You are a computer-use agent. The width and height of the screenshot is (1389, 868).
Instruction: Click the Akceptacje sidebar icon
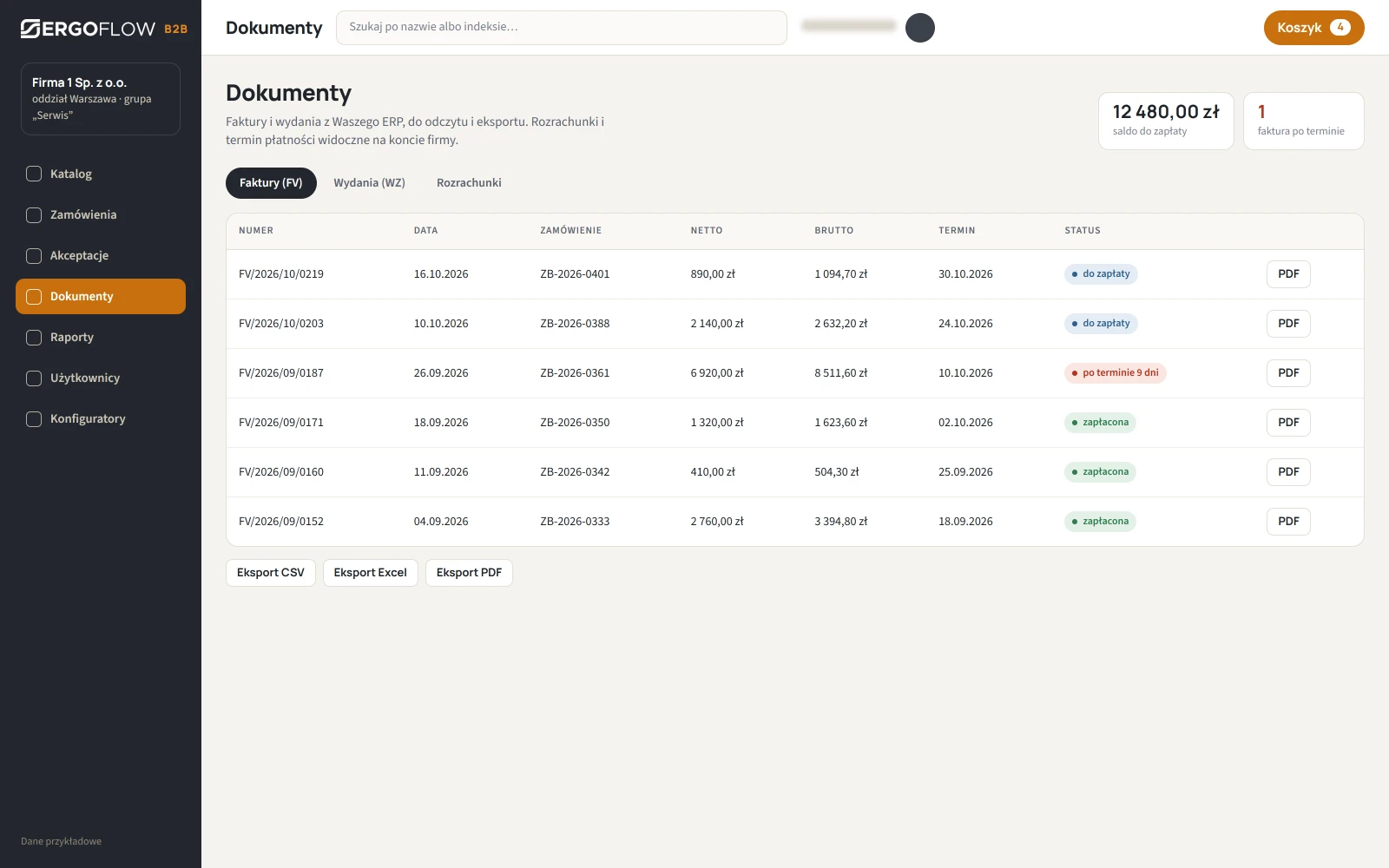tap(34, 255)
